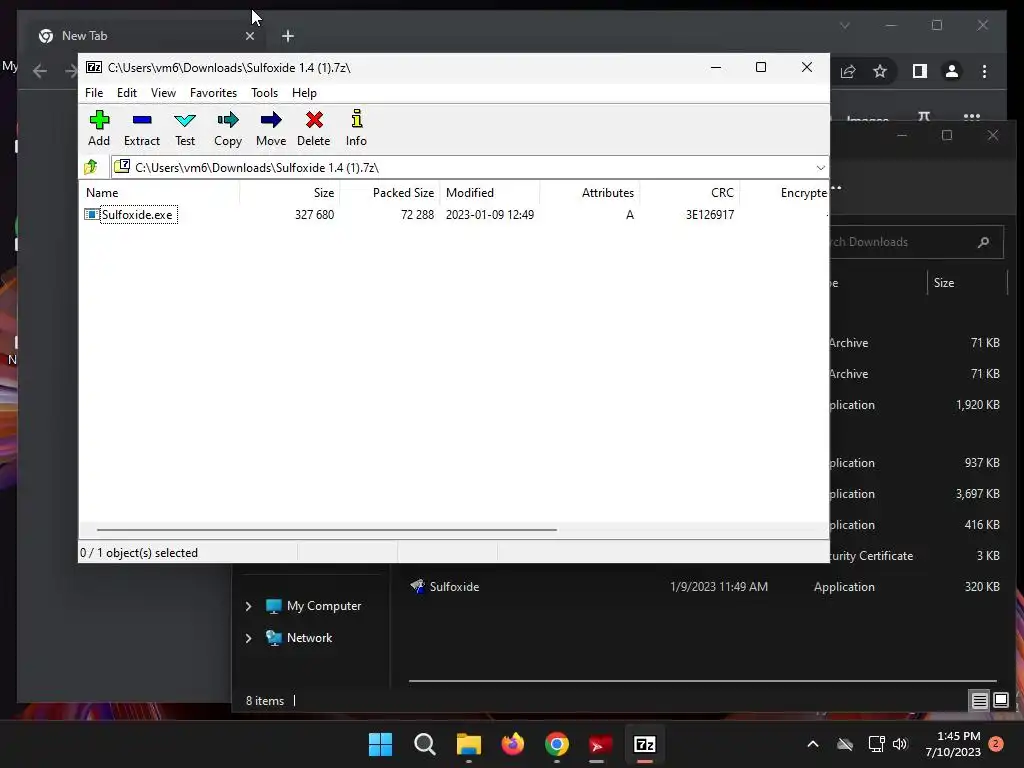Select the New Tab Chrome tab
Image resolution: width=1024 pixels, height=768 pixels.
[x=147, y=36]
